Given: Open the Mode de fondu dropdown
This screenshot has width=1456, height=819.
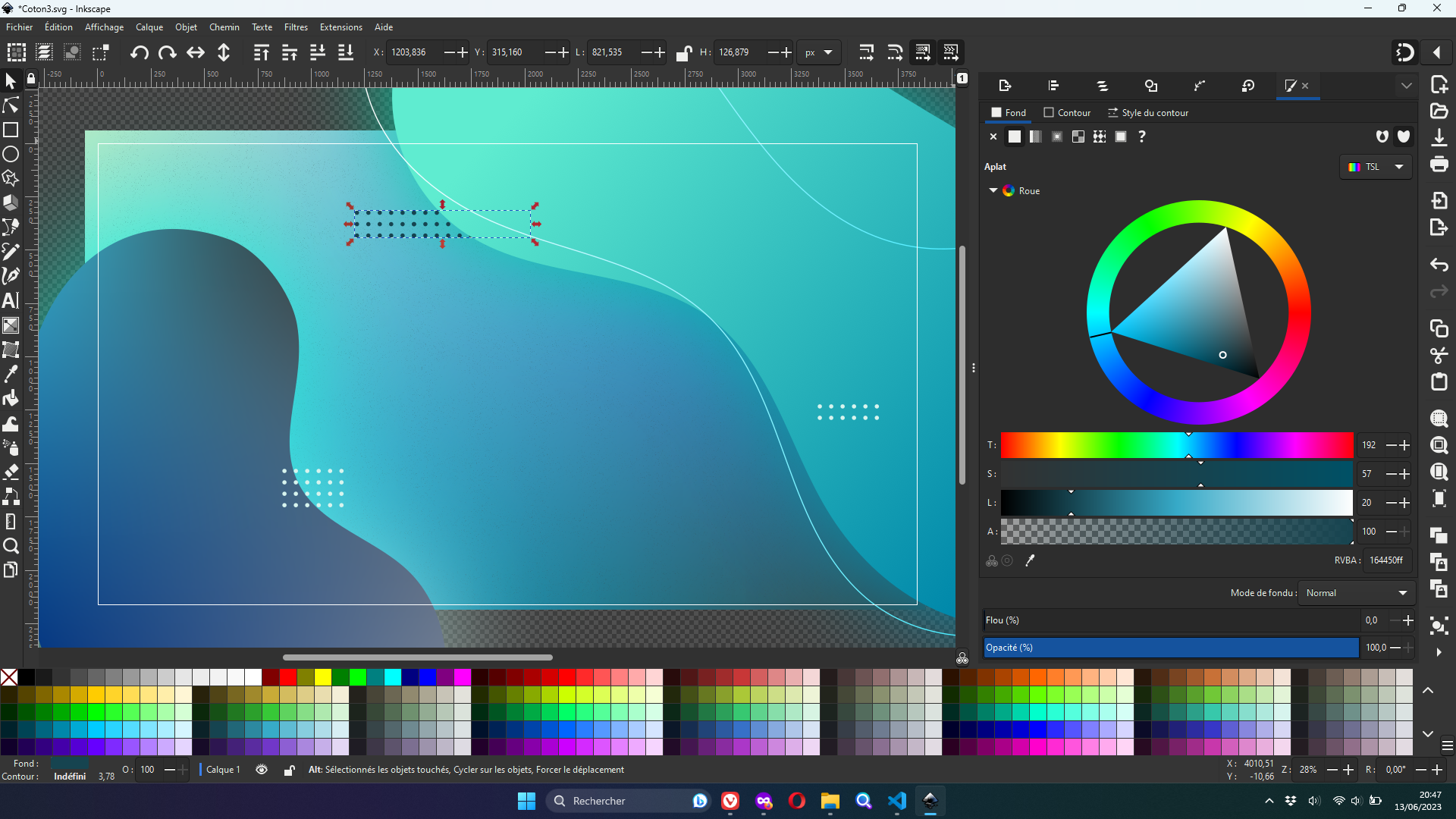Looking at the screenshot, I should tap(1356, 593).
